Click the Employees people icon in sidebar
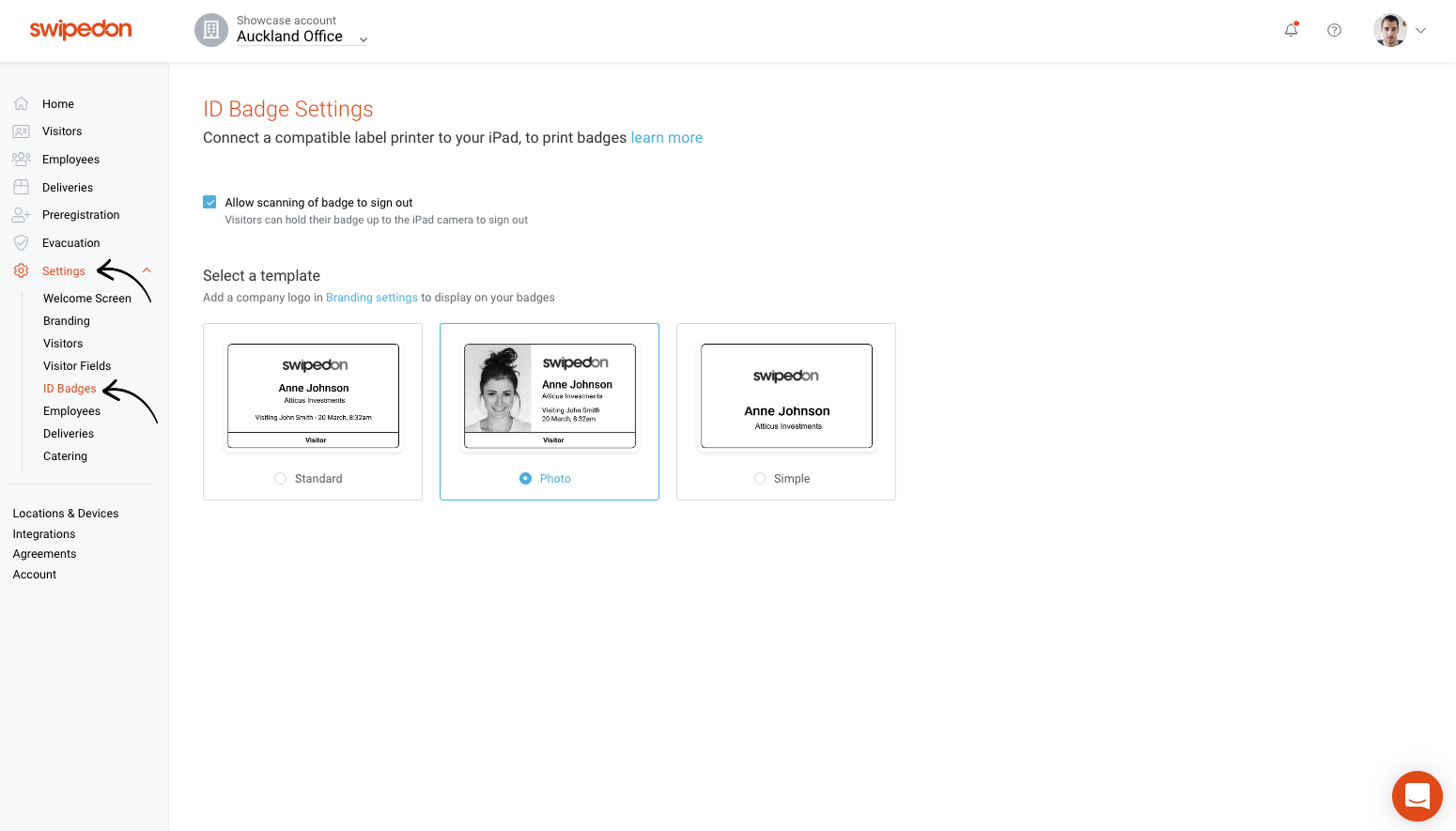The width and height of the screenshot is (1456, 831). [x=21, y=160]
